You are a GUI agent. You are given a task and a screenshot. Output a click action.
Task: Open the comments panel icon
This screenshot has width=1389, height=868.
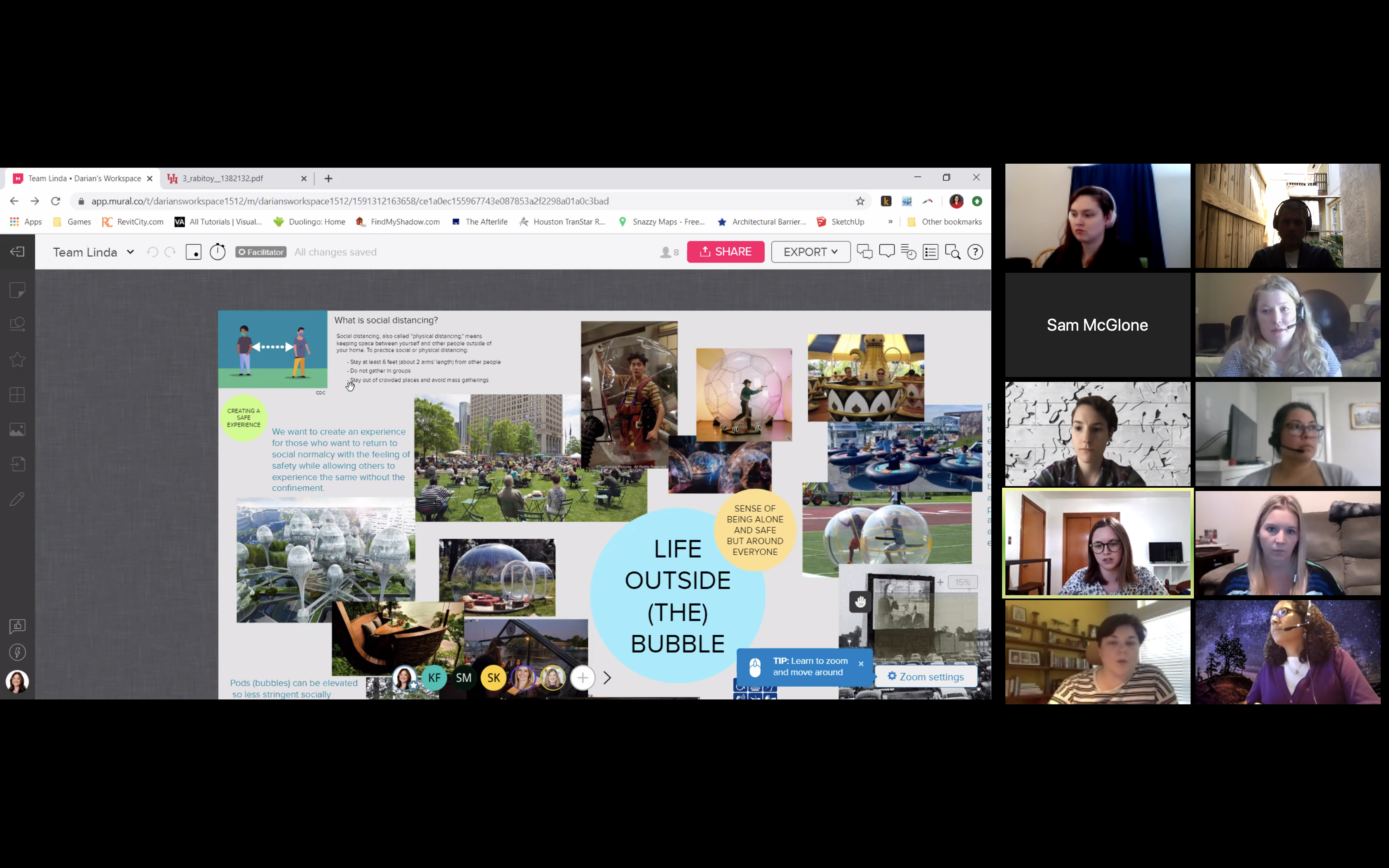pos(886,251)
